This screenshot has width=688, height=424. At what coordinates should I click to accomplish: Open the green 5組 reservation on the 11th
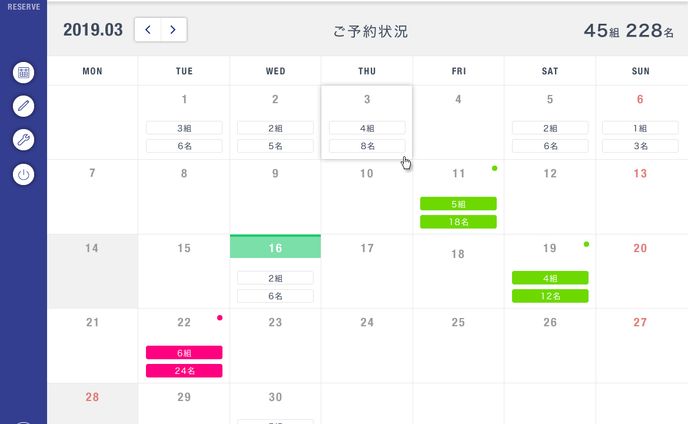(x=458, y=203)
